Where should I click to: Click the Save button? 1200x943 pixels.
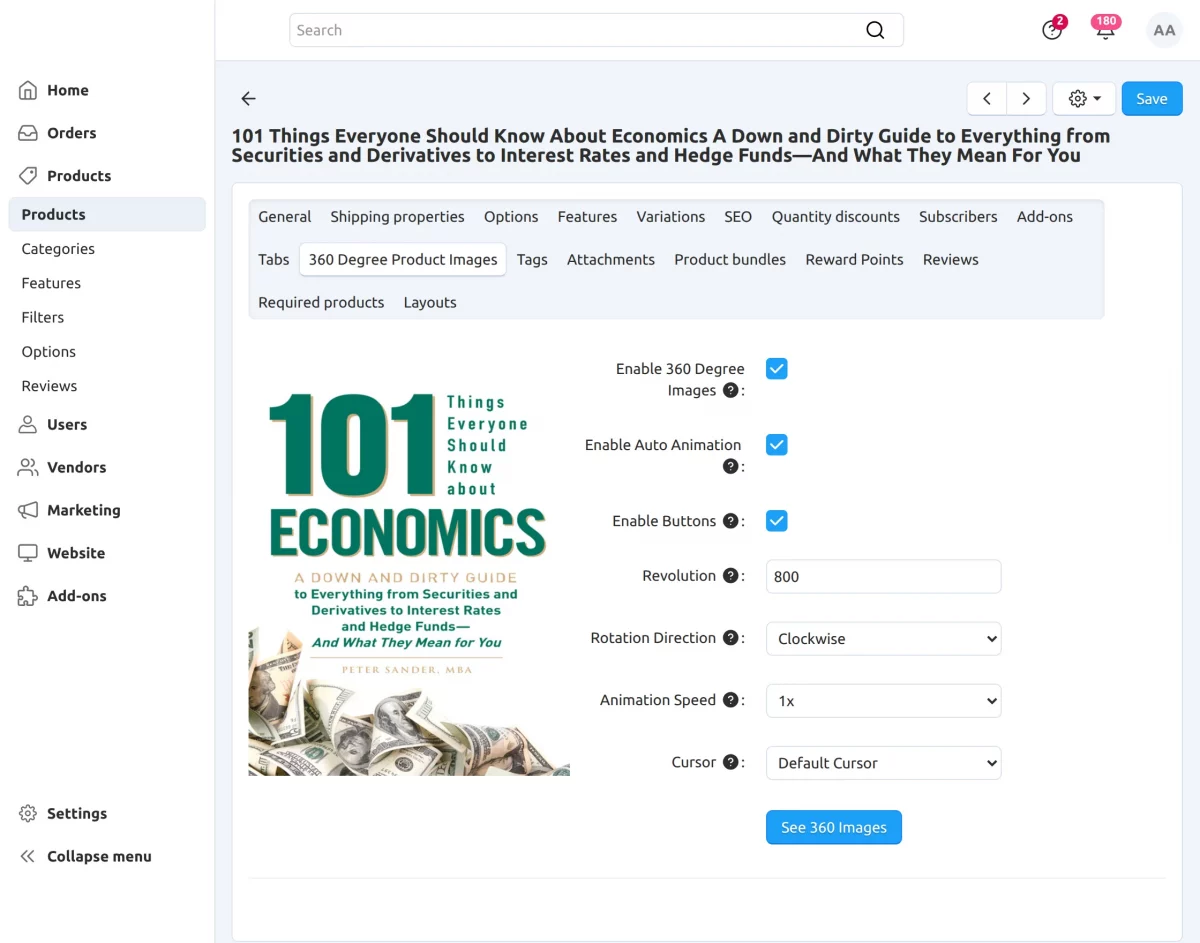(1152, 99)
